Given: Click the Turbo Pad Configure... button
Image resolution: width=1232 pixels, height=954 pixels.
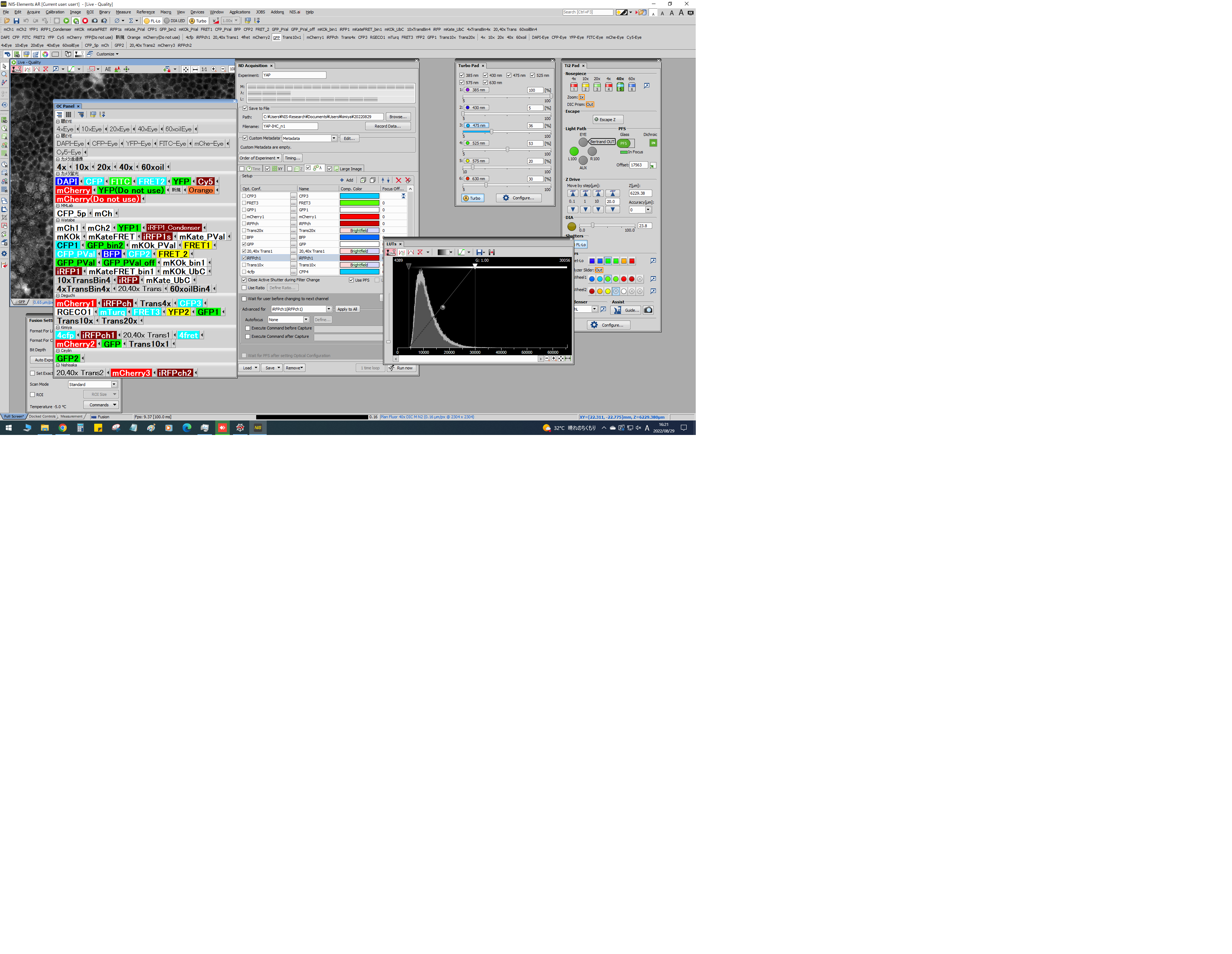Looking at the screenshot, I should pos(519,198).
